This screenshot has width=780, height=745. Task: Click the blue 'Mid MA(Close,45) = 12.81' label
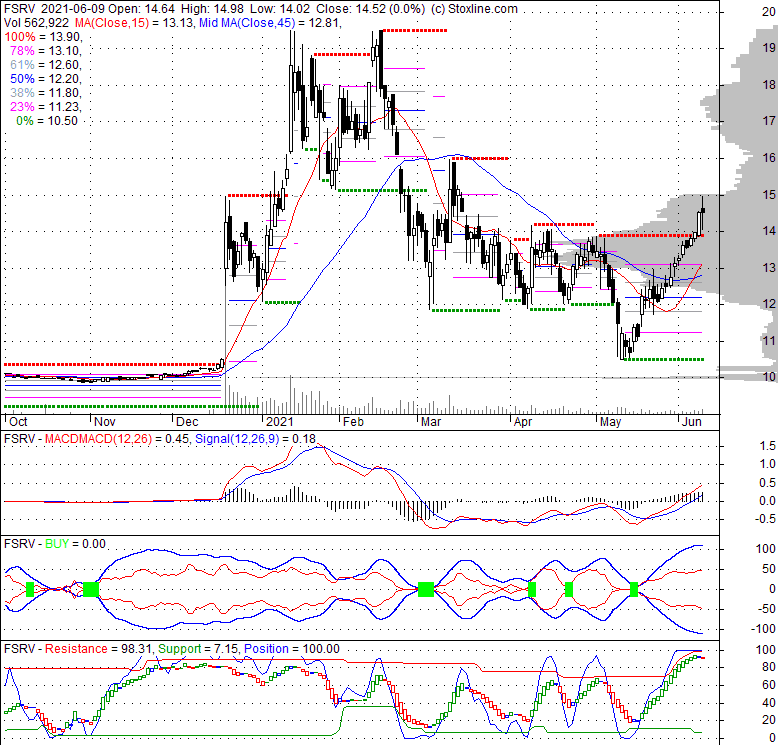270,22
